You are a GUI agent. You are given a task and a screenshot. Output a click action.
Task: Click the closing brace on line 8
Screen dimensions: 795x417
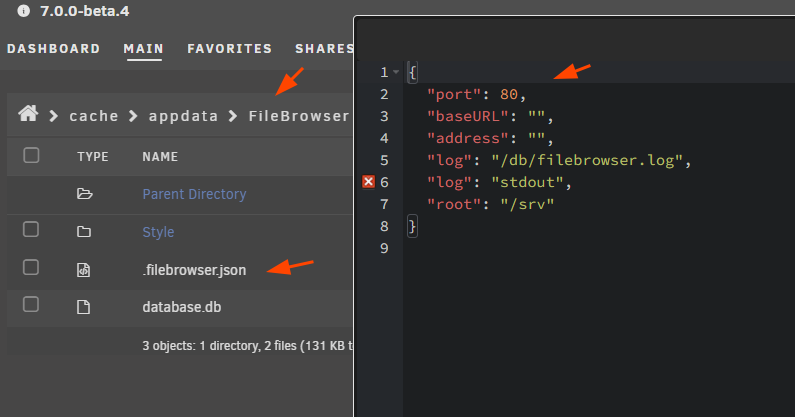click(x=412, y=226)
